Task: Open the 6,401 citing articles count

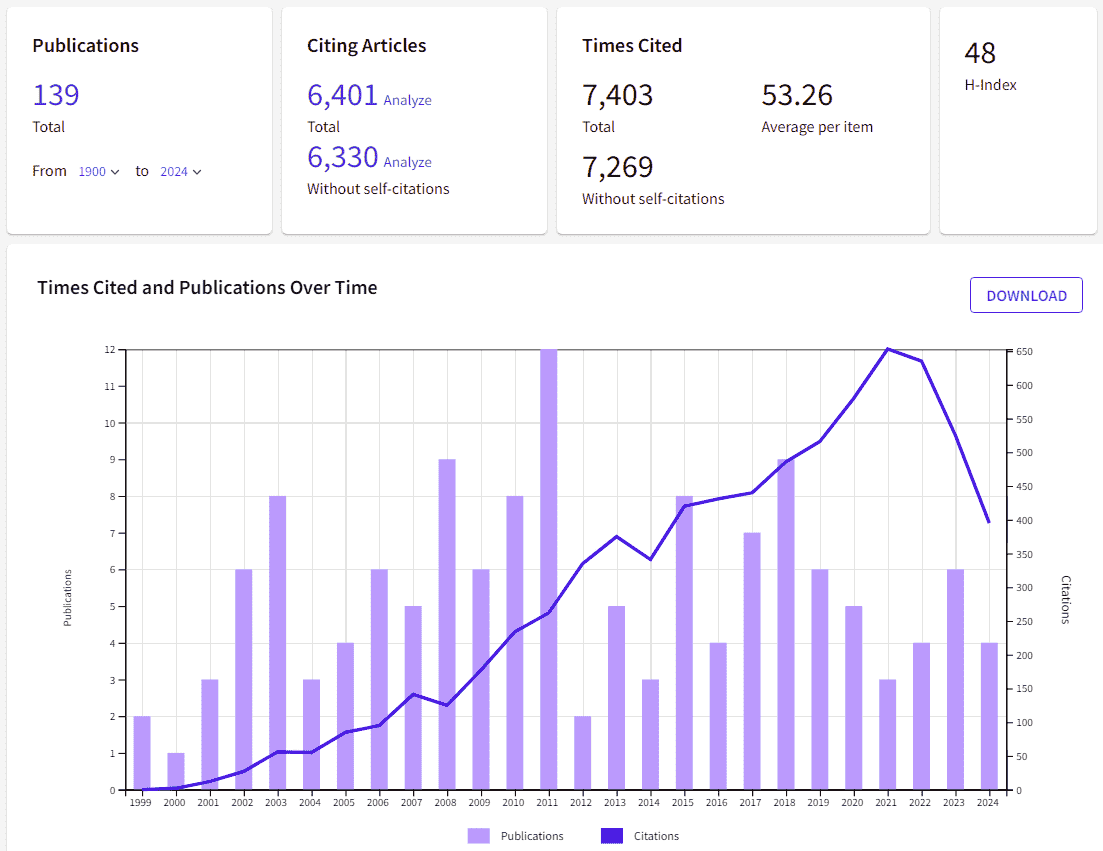Action: coord(342,95)
